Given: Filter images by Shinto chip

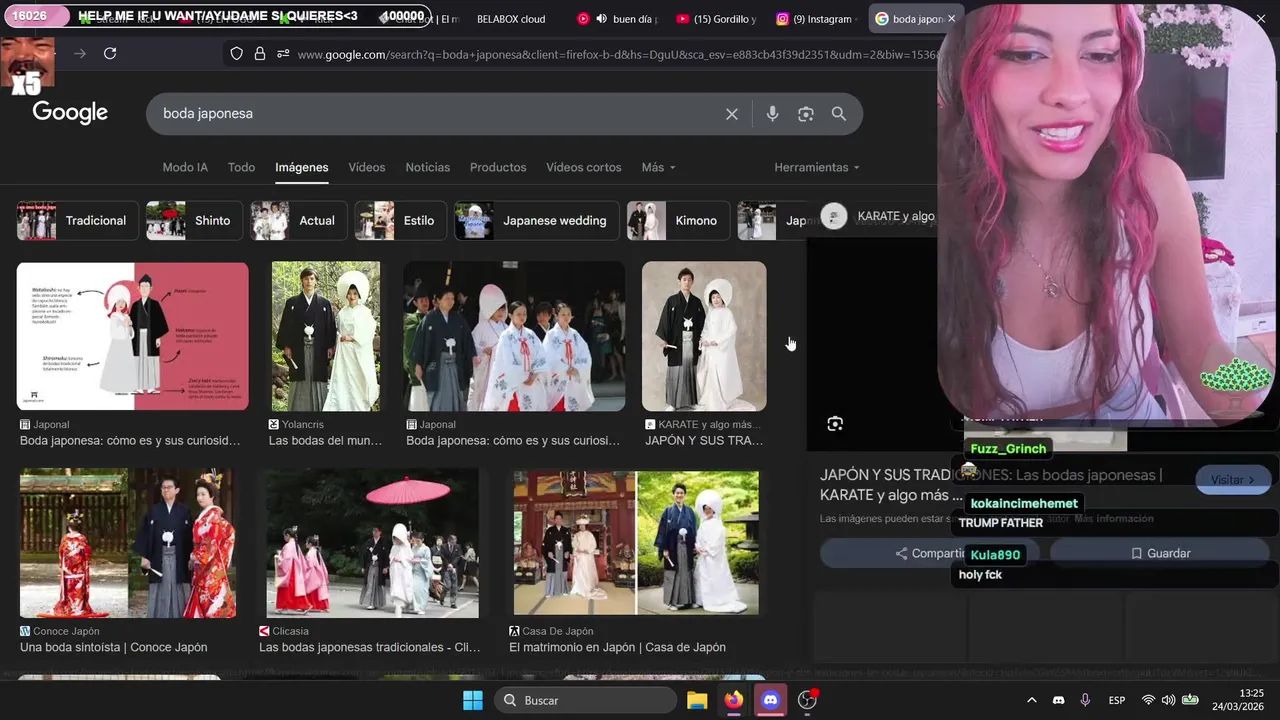Looking at the screenshot, I should pyautogui.click(x=193, y=221).
